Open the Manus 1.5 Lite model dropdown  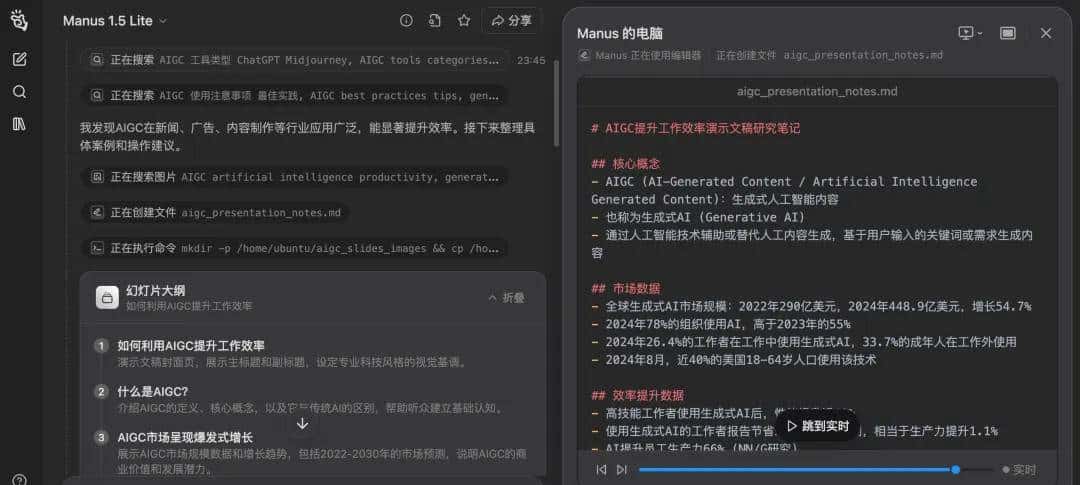pyautogui.click(x=115, y=21)
